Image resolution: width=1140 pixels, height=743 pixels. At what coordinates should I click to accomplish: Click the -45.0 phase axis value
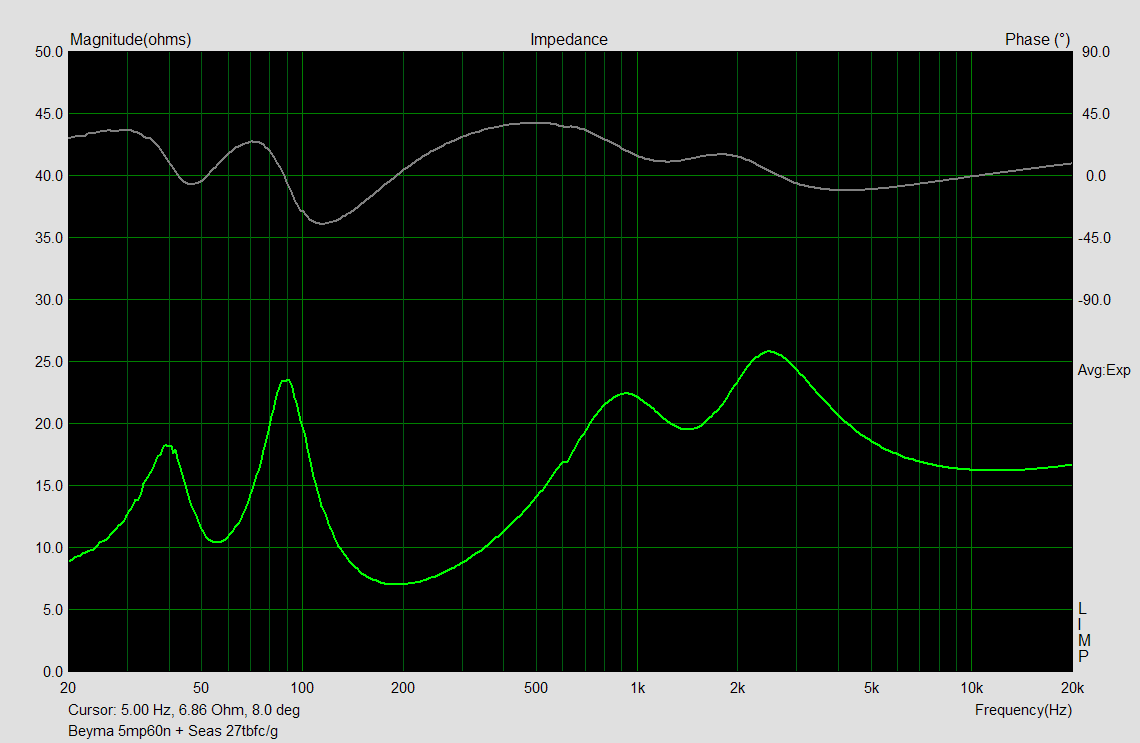[1094, 238]
